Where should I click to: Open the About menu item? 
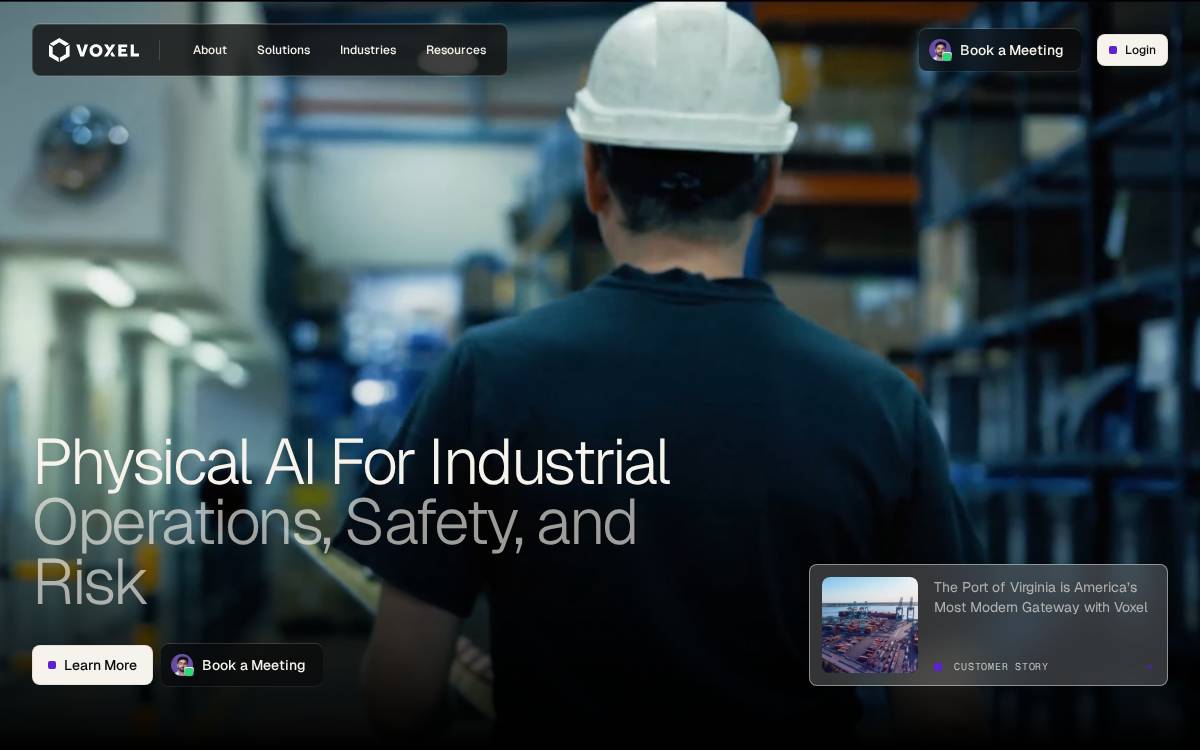click(210, 50)
